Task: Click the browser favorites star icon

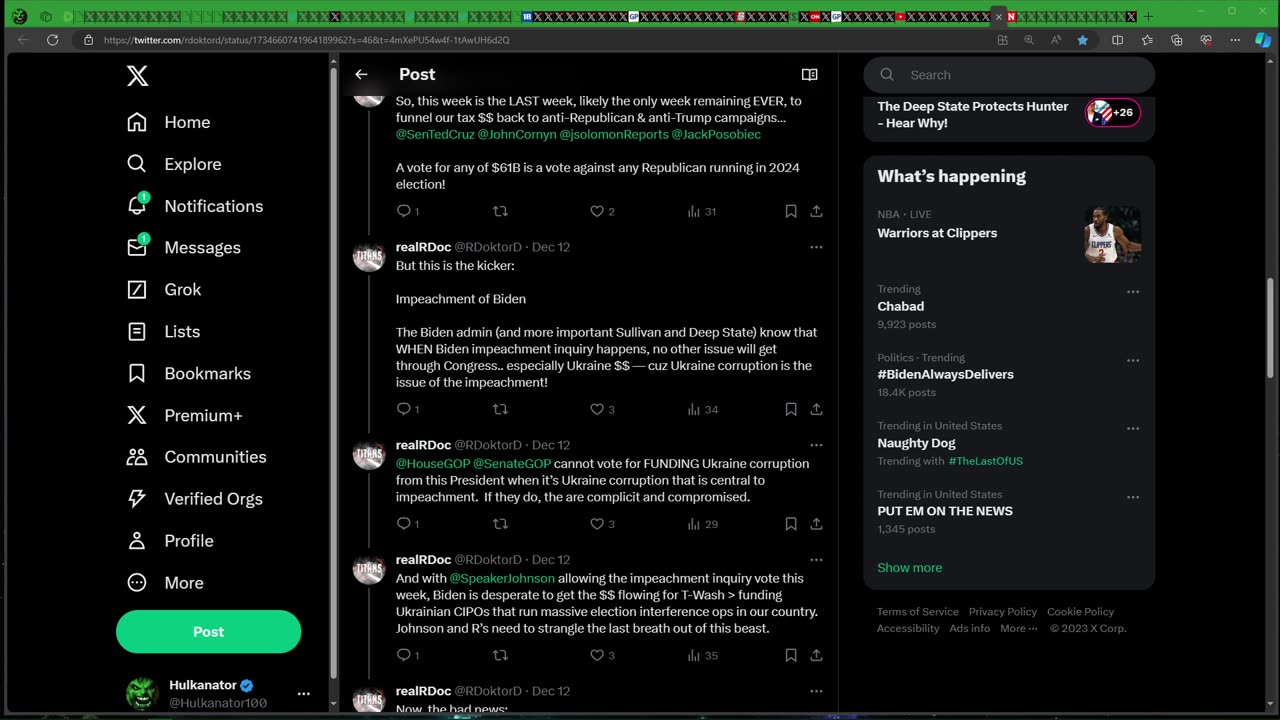Action: pyautogui.click(x=1082, y=40)
